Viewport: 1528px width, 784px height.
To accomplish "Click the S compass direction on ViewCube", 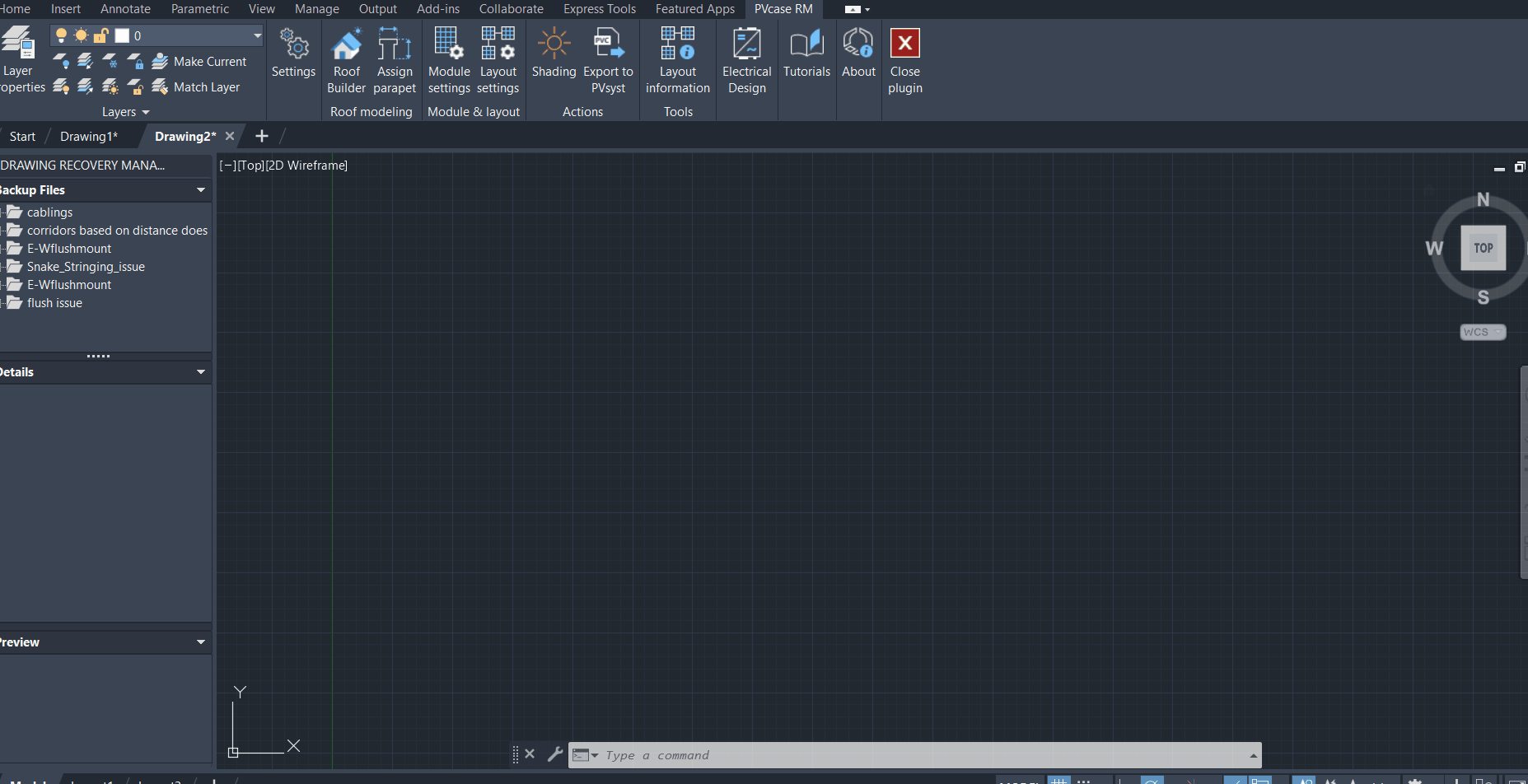I will [1483, 297].
